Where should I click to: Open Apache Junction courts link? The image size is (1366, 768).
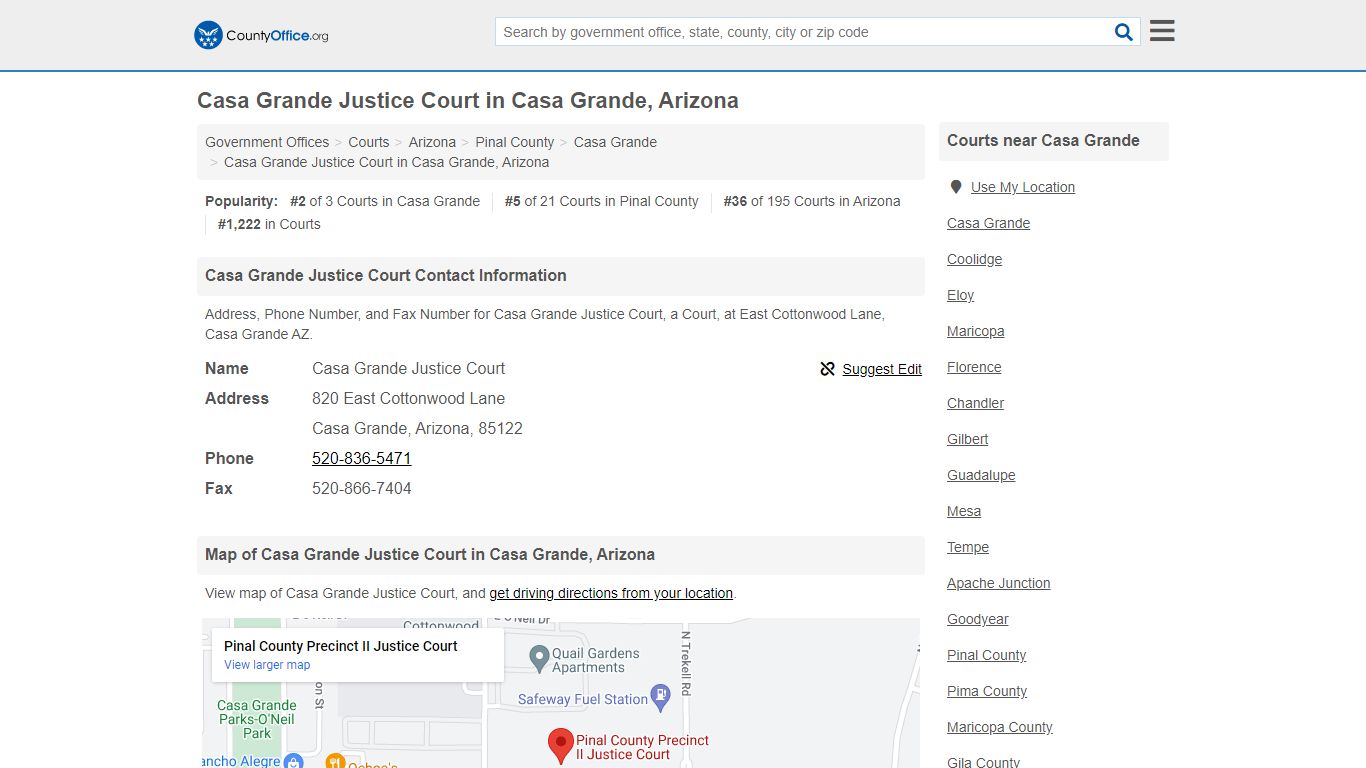pos(998,583)
